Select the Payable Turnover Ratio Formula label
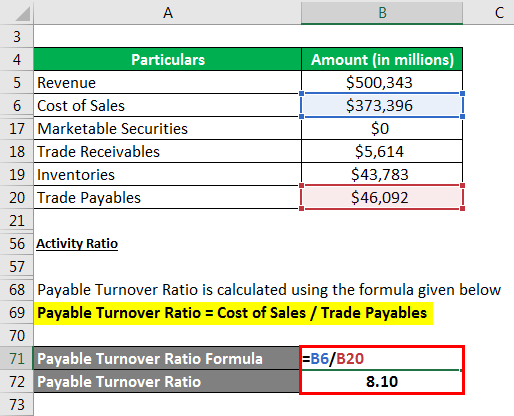The height and width of the screenshot is (416, 514). tap(167, 358)
